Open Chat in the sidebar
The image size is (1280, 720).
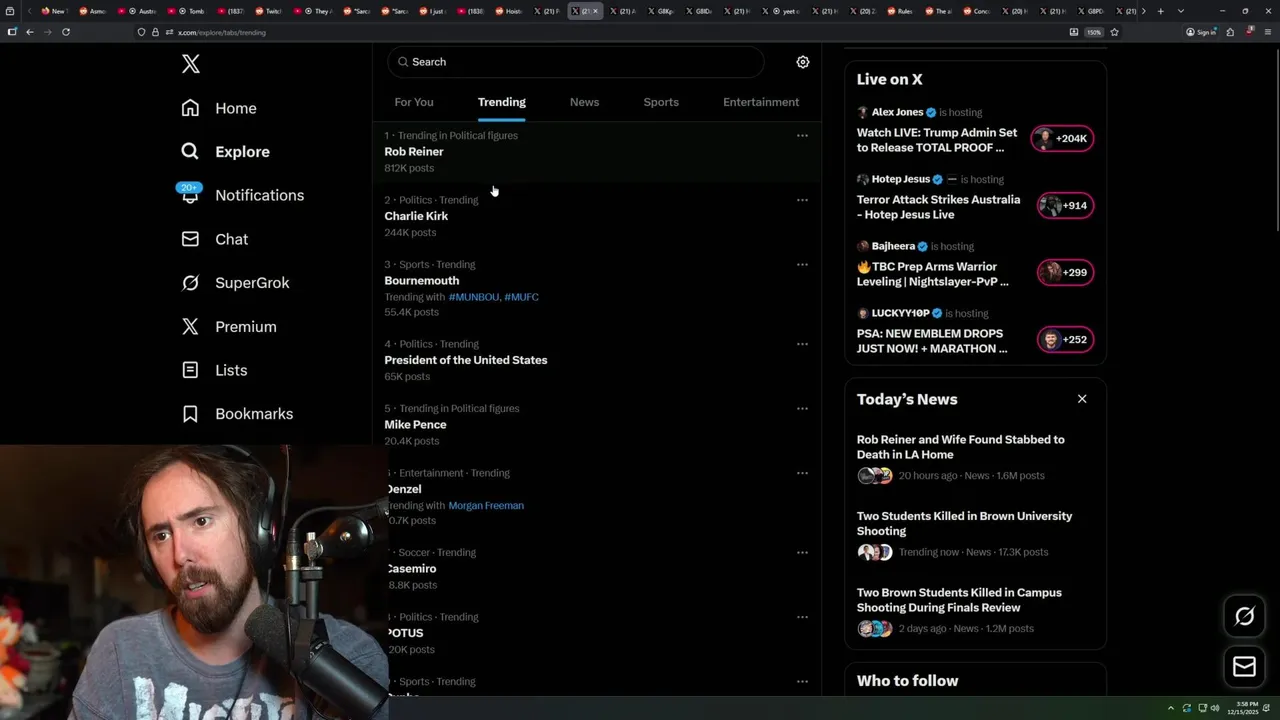point(215,239)
